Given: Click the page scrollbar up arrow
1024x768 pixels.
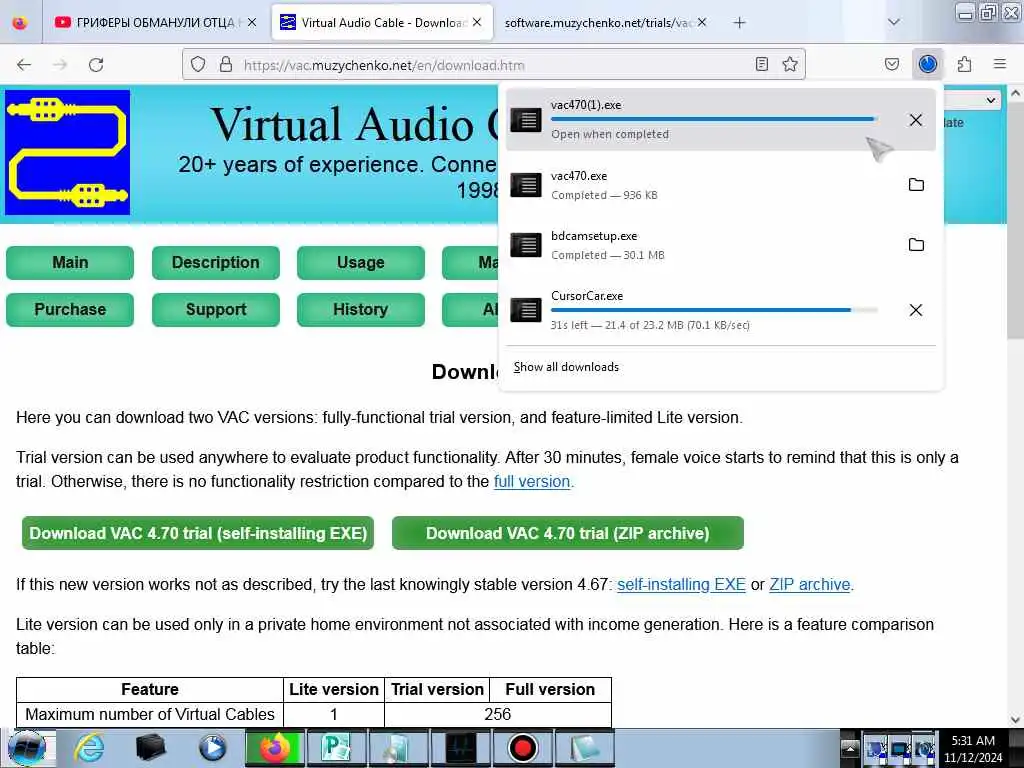Looking at the screenshot, I should click(1015, 93).
